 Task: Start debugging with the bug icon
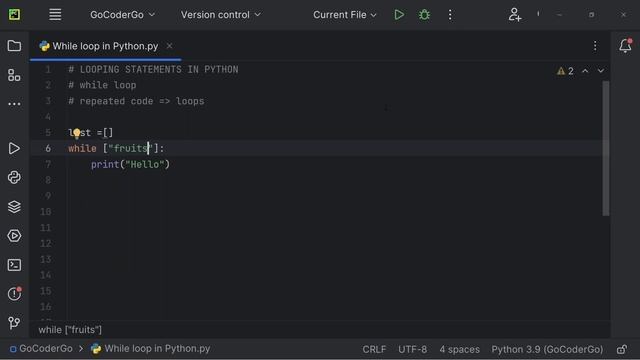click(424, 15)
